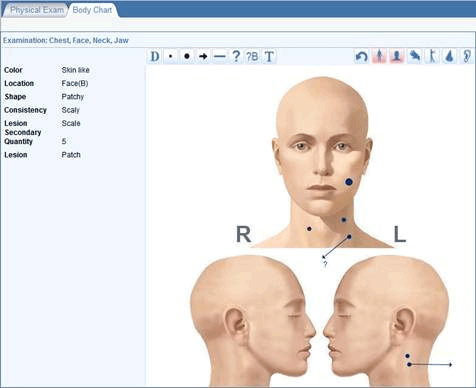This screenshot has width=476, height=388.
Task: Select the question mark annotation tool
Action: click(236, 56)
